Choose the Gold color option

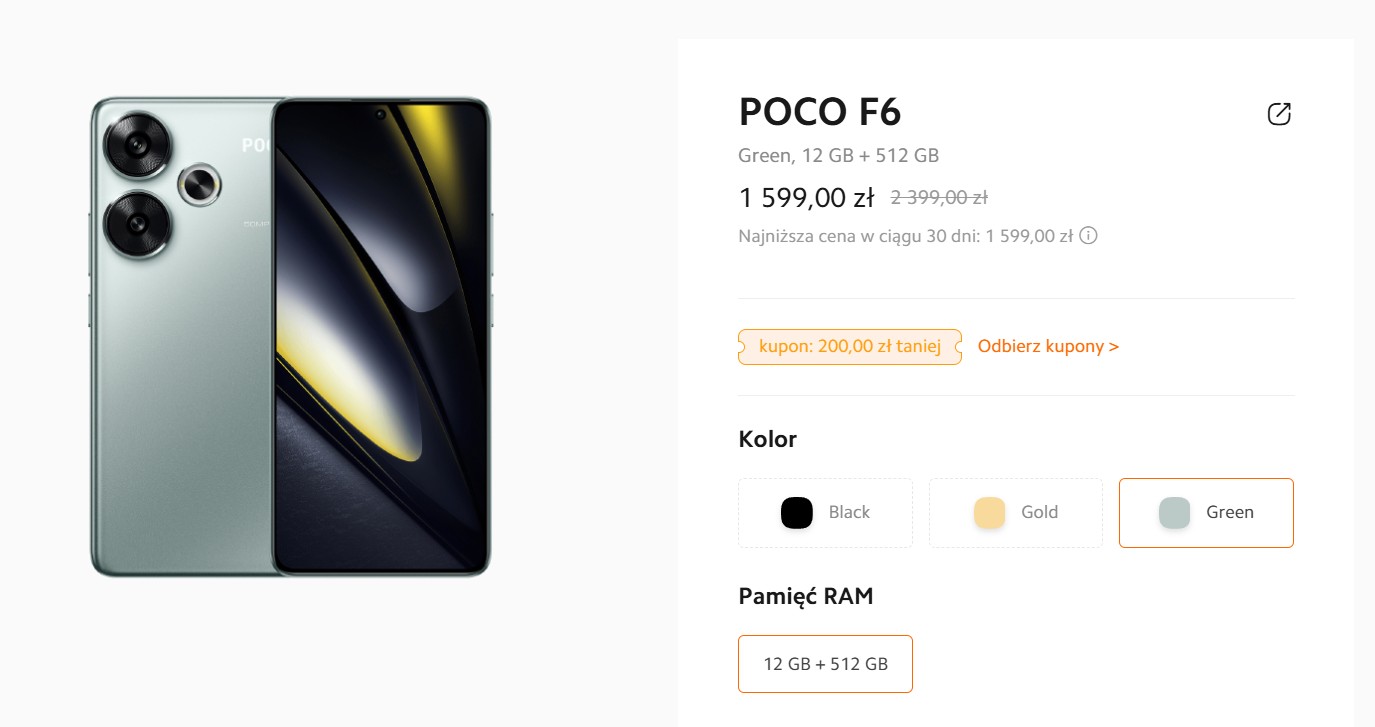tap(1015, 513)
